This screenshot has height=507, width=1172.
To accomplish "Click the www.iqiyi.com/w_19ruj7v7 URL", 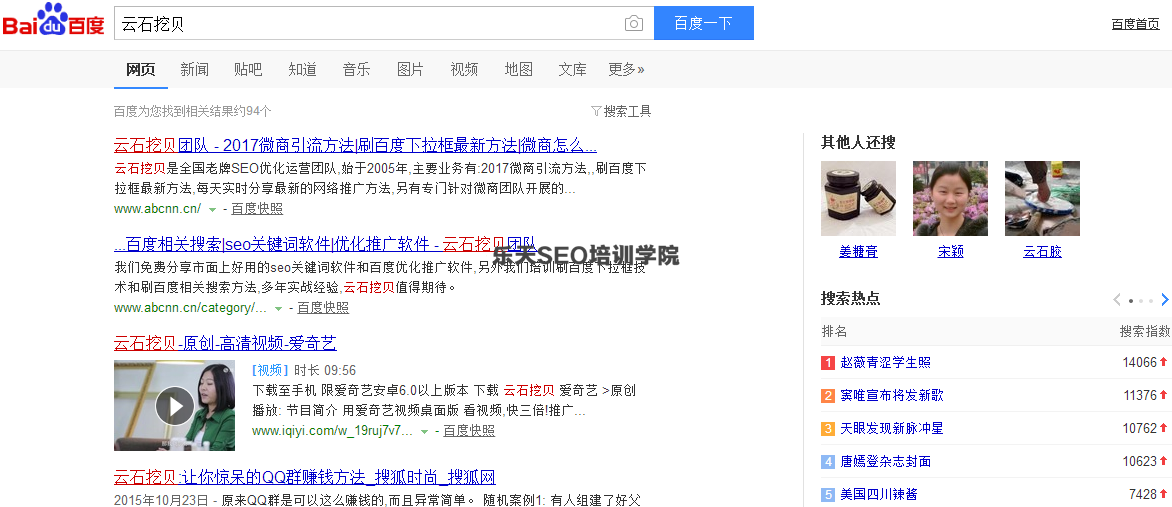I will point(332,431).
